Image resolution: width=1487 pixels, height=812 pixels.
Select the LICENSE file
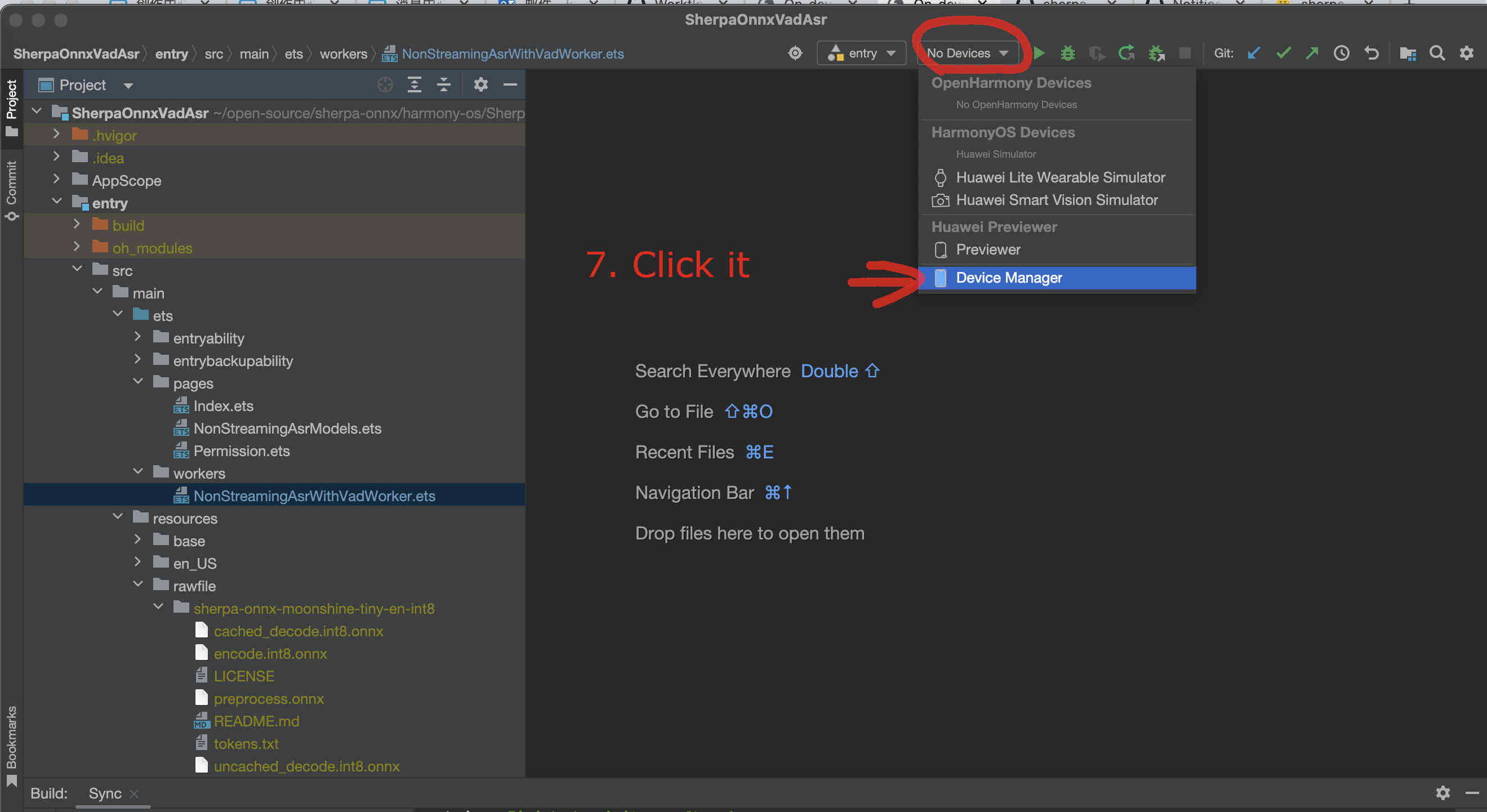click(x=243, y=676)
